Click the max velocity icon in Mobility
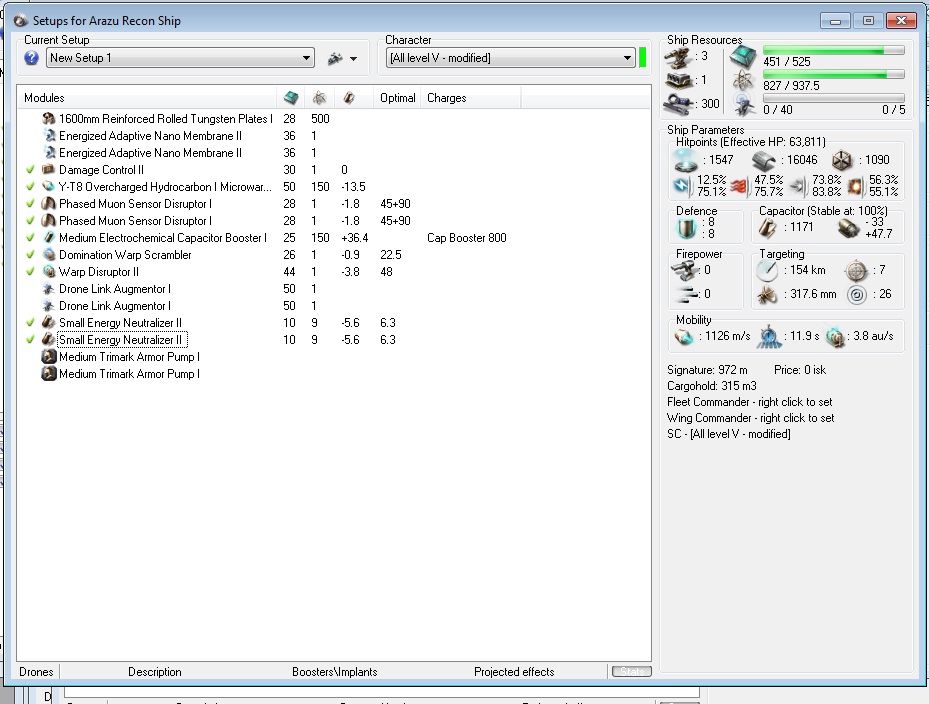This screenshot has width=929, height=704. 683,337
